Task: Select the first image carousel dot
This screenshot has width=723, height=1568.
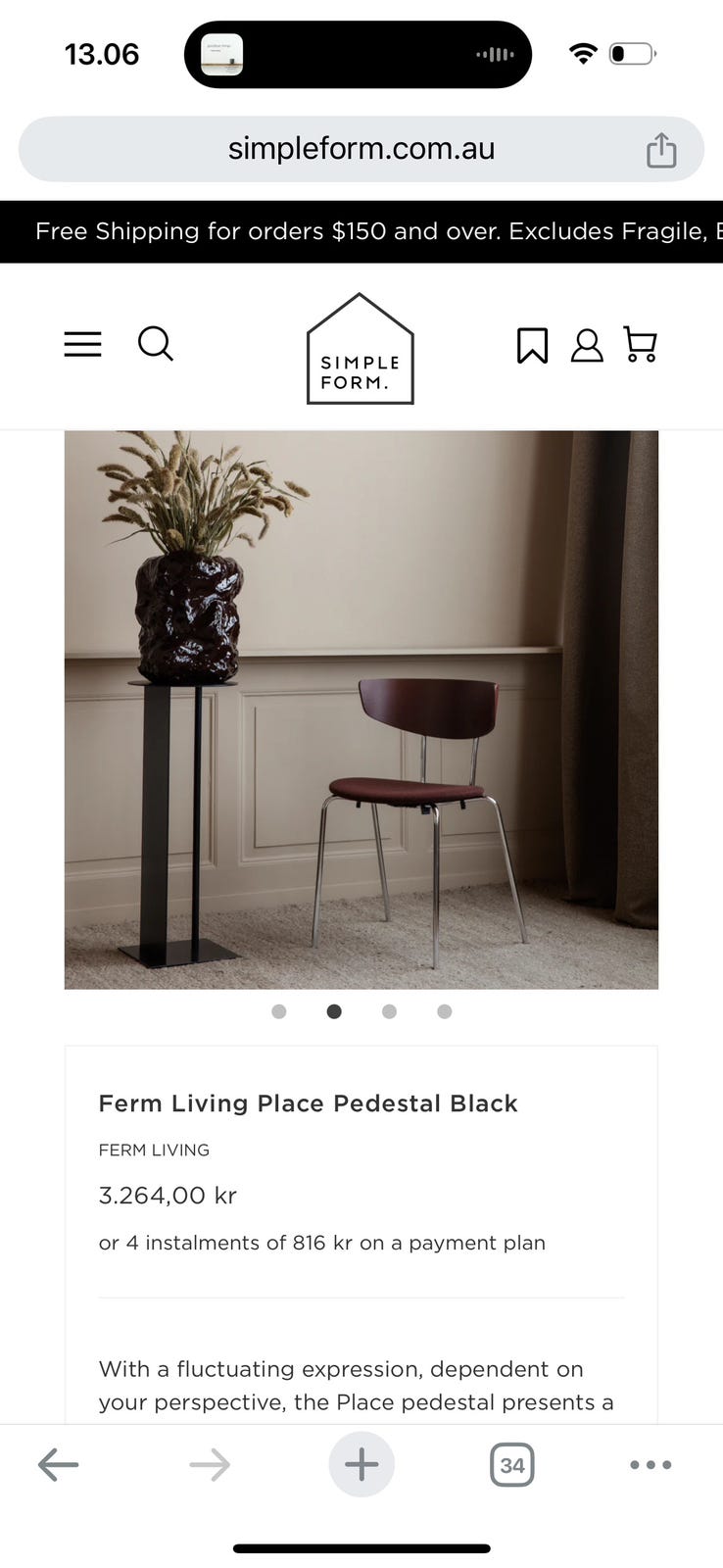Action: pyautogui.click(x=279, y=1011)
